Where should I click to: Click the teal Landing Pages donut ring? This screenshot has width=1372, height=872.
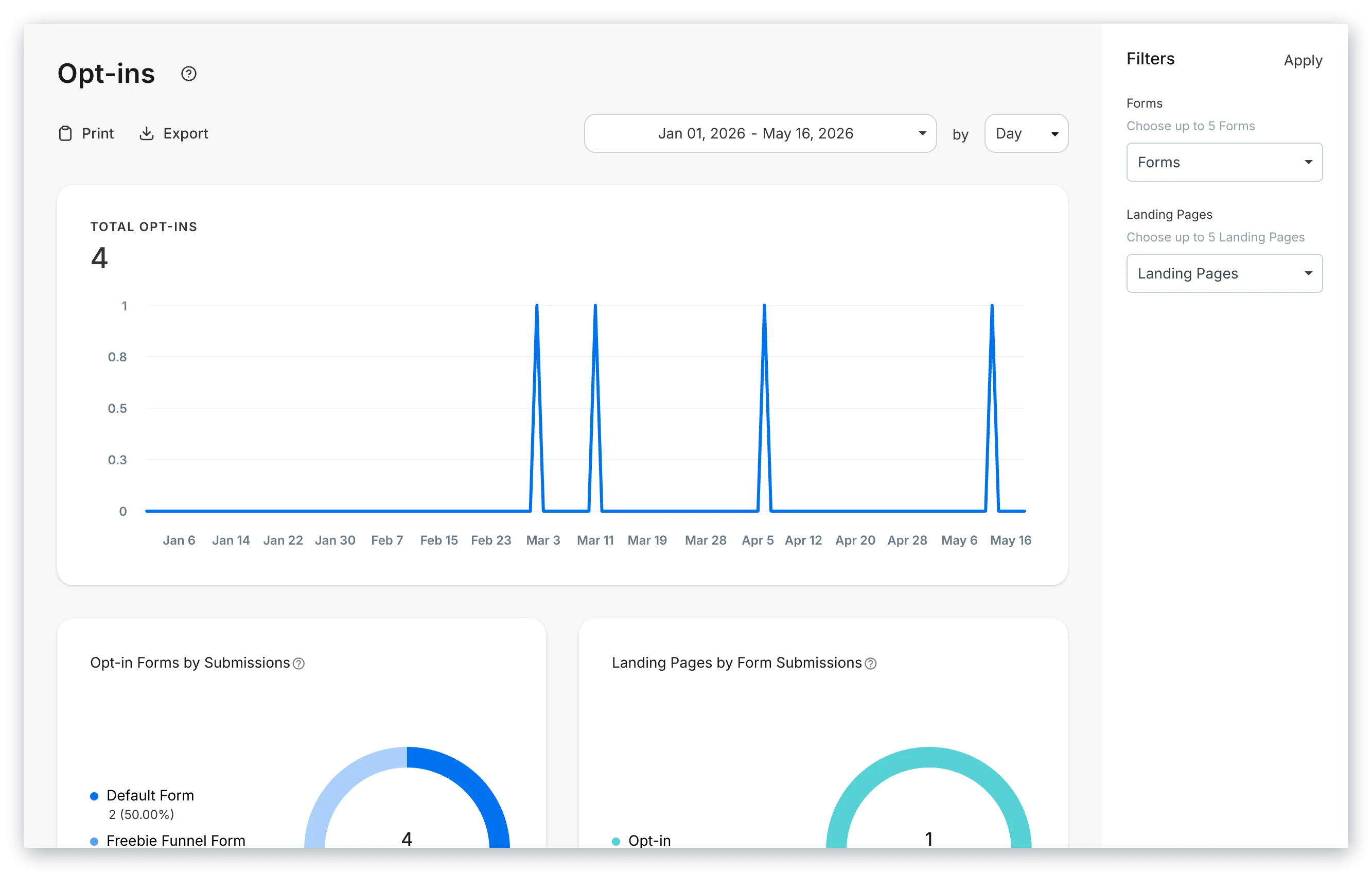(x=929, y=757)
